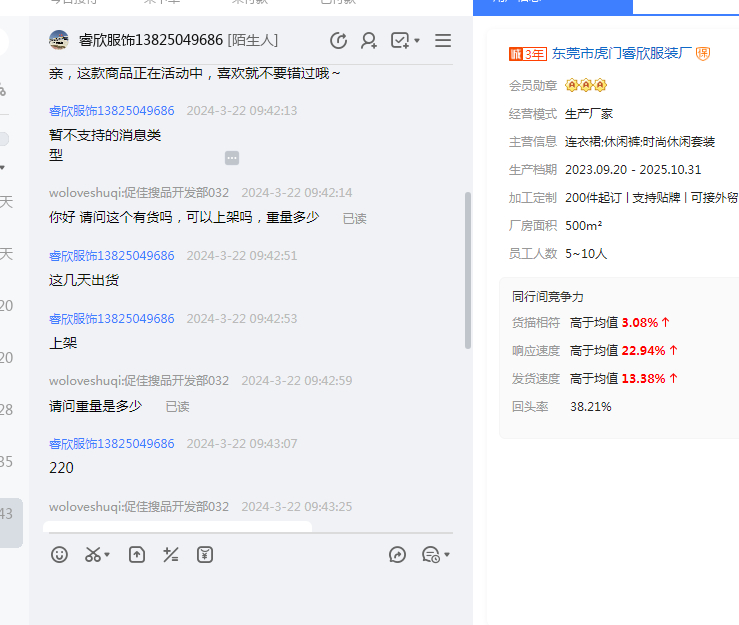Expand the scissors screenshot options arrow
The width and height of the screenshot is (739, 625).
107,555
